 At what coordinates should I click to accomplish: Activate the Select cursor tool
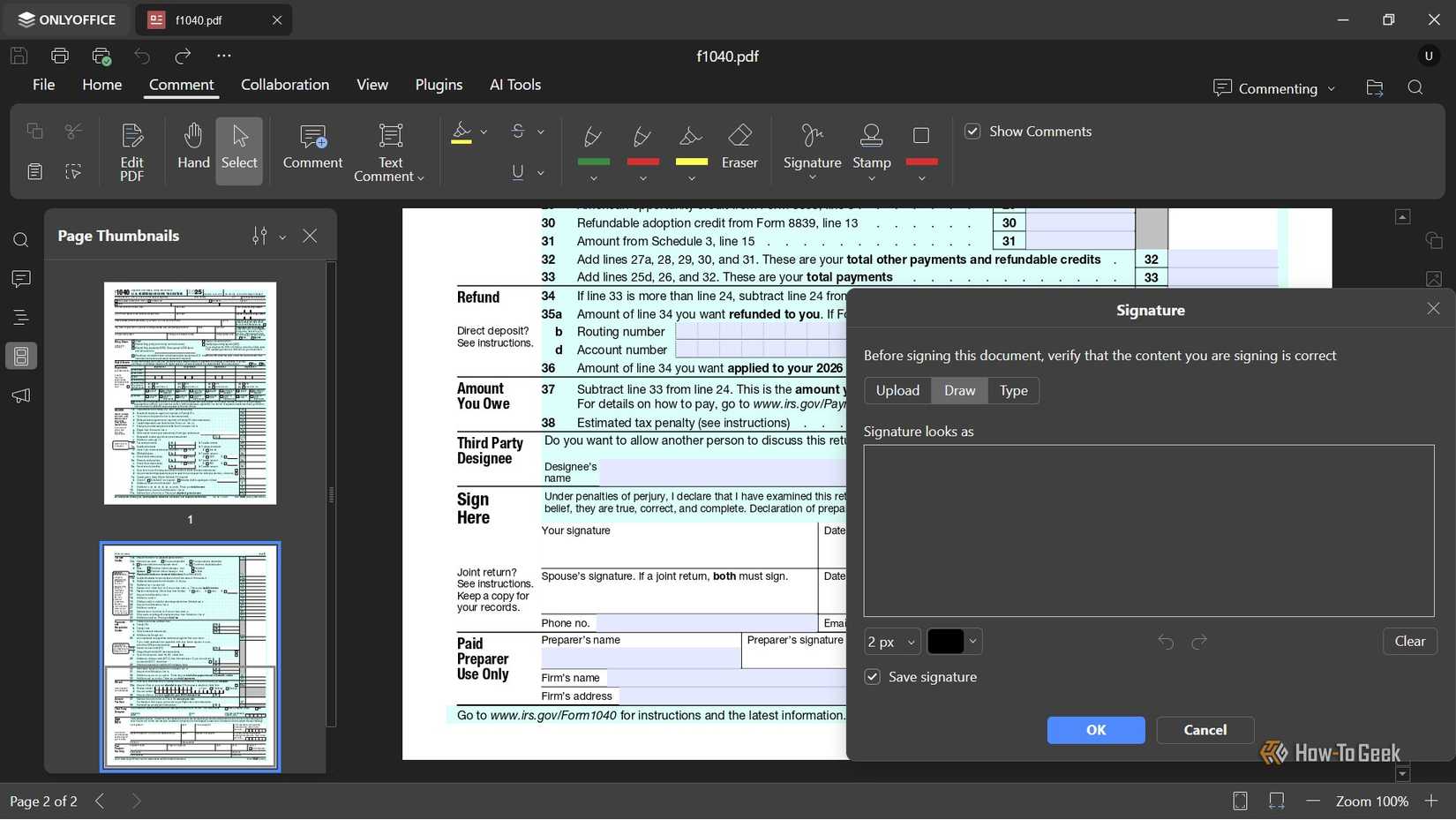coord(239,151)
